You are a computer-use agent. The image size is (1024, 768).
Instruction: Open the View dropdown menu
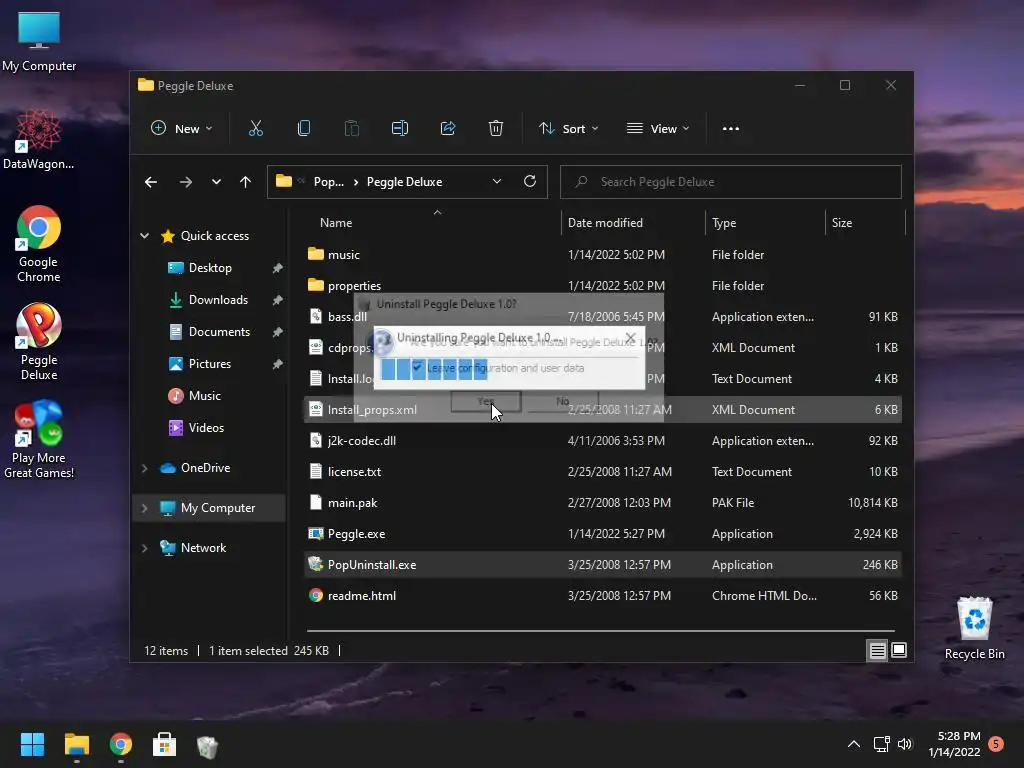[658, 129]
